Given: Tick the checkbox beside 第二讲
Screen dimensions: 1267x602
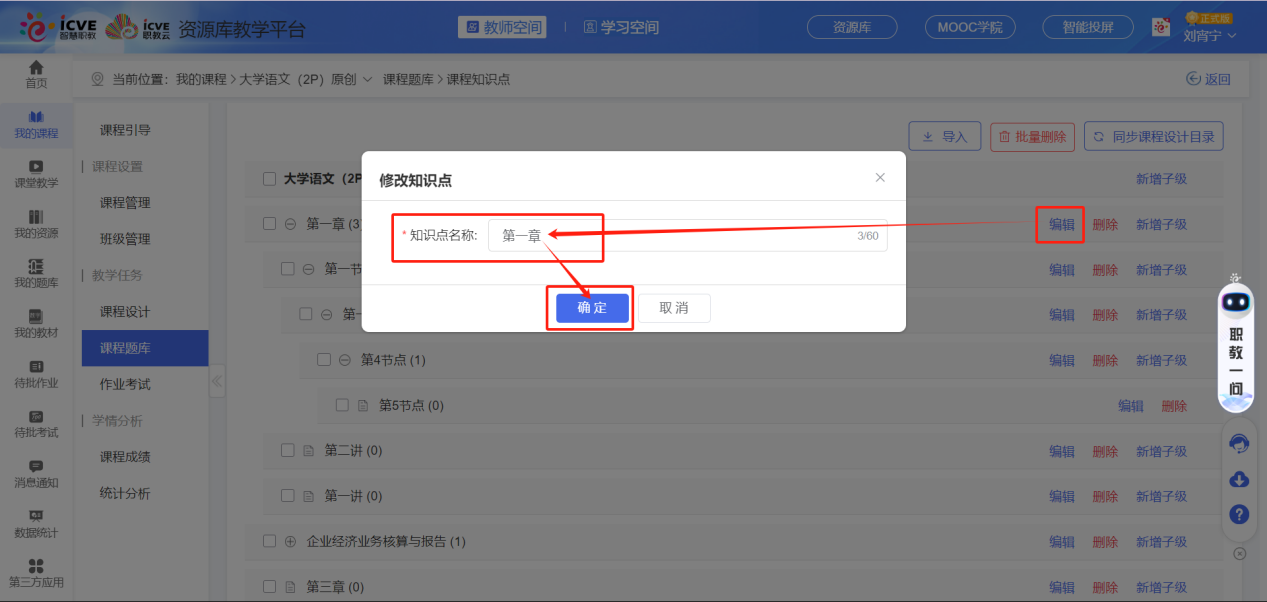Looking at the screenshot, I should pos(287,450).
